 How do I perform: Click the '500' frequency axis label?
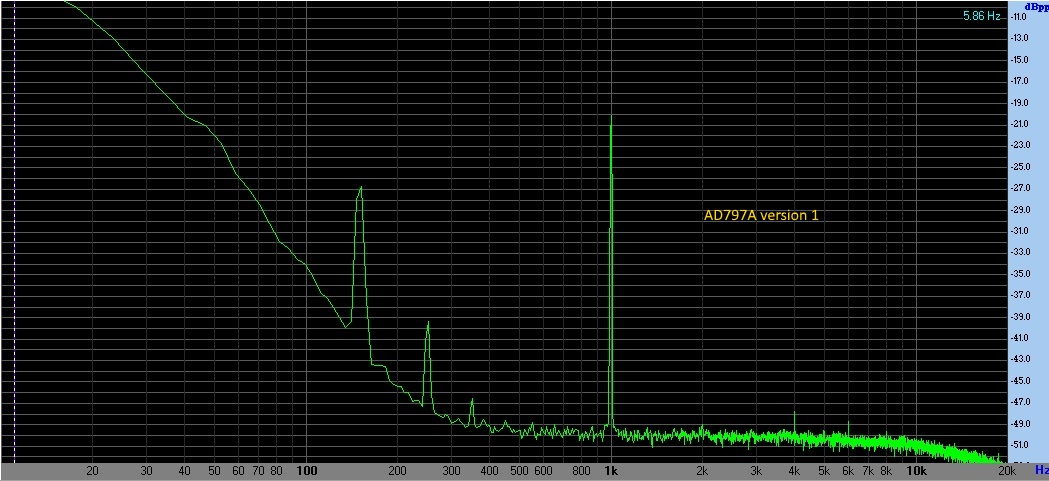tap(519, 470)
